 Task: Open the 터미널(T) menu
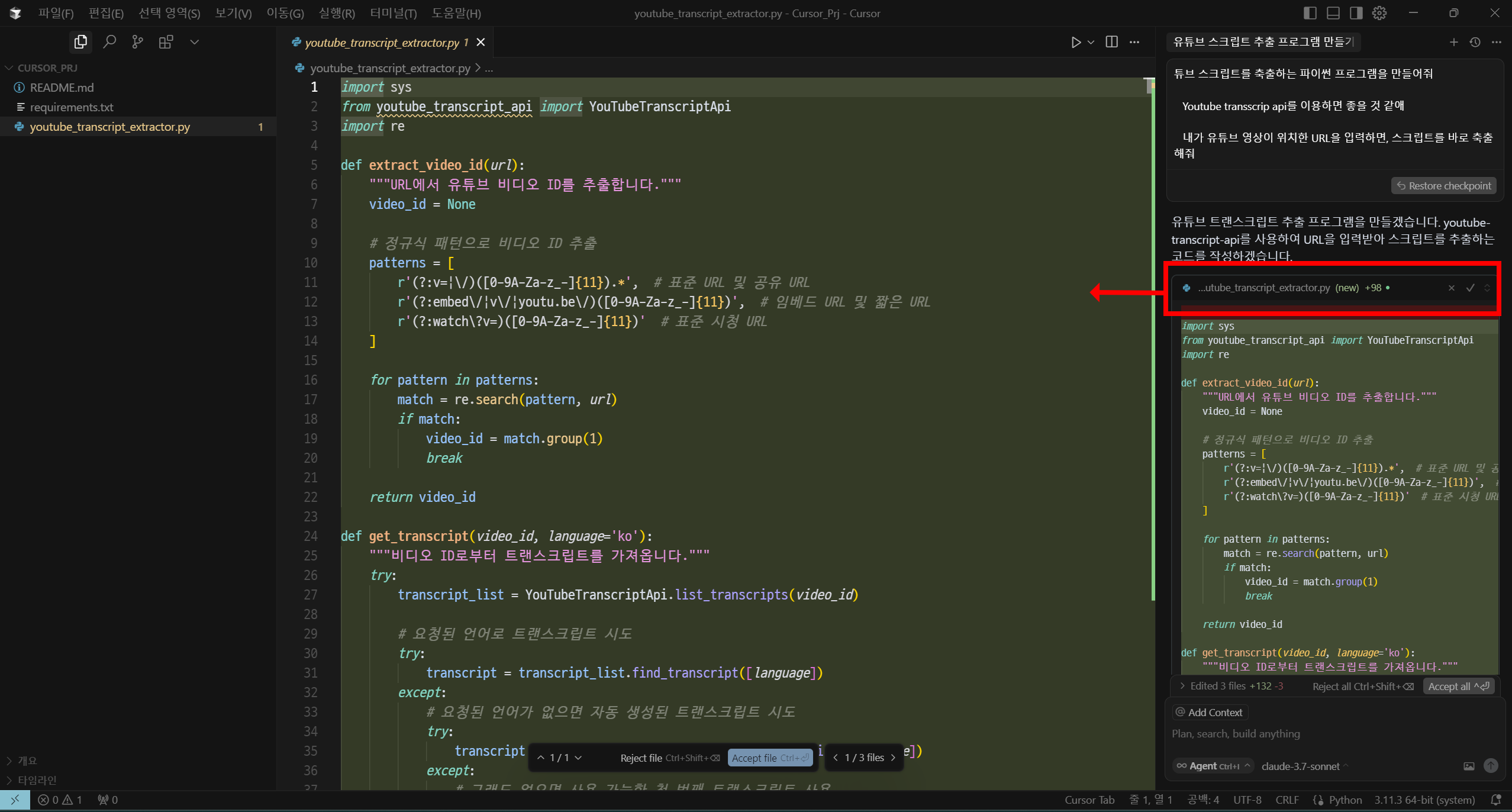(x=393, y=13)
